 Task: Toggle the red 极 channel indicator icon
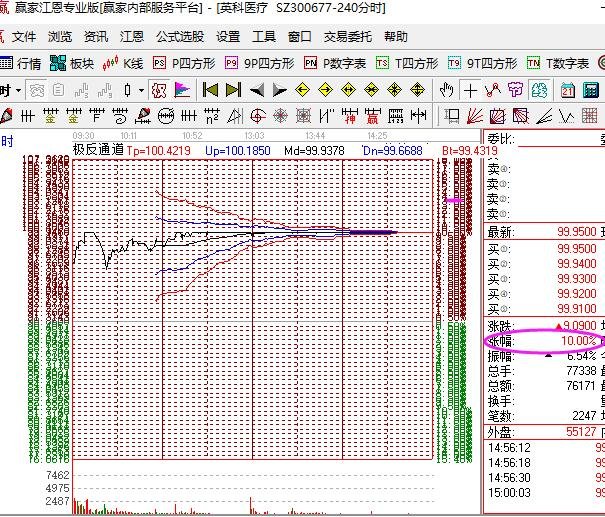pos(159,91)
